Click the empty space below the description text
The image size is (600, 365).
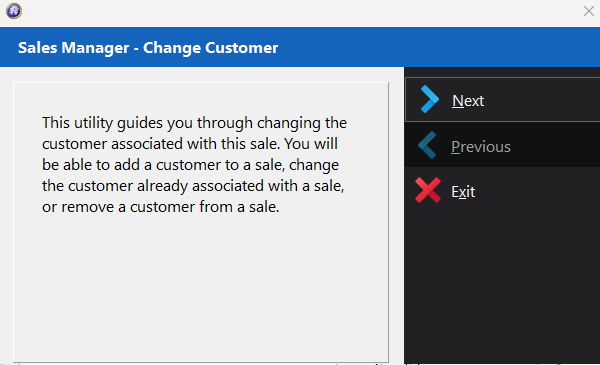click(201, 287)
